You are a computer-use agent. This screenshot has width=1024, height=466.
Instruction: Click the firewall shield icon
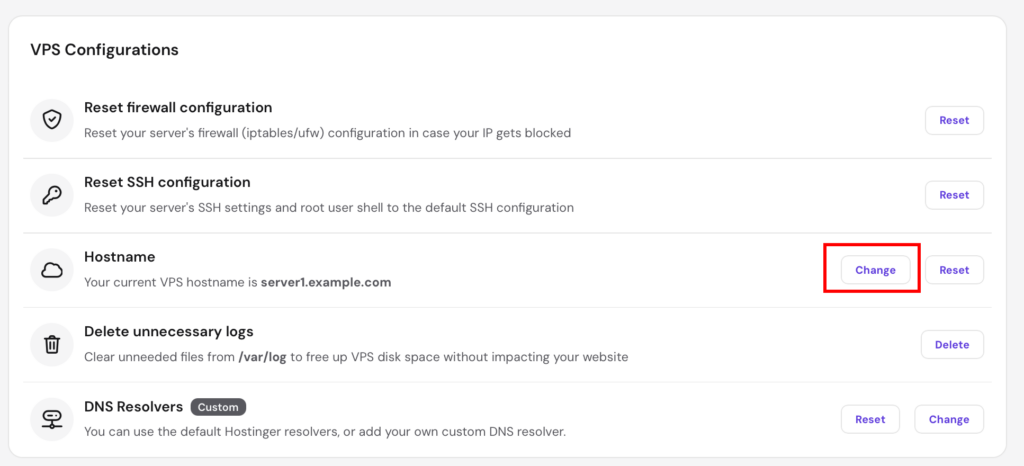(52, 120)
